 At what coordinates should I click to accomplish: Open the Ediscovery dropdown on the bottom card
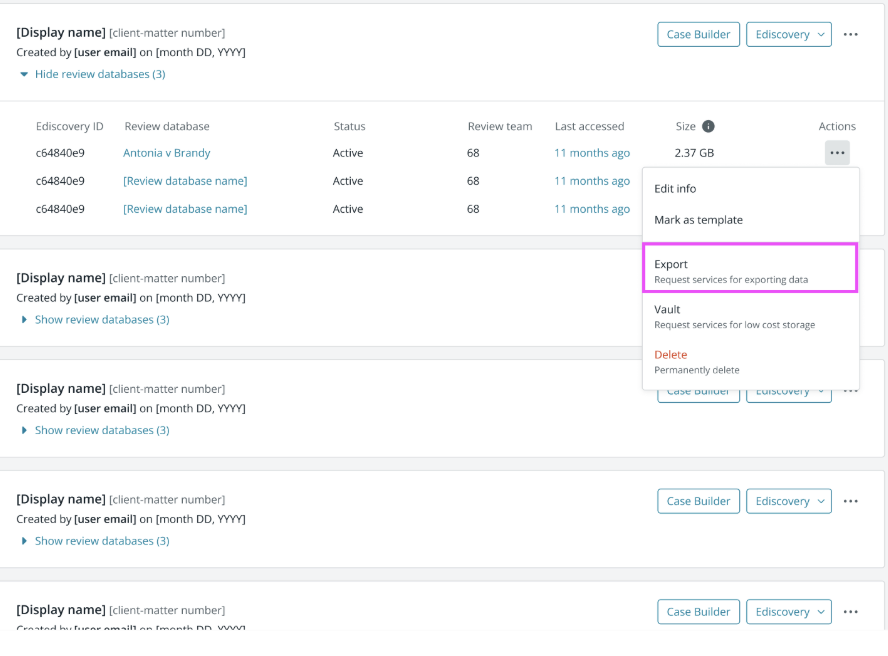point(789,611)
